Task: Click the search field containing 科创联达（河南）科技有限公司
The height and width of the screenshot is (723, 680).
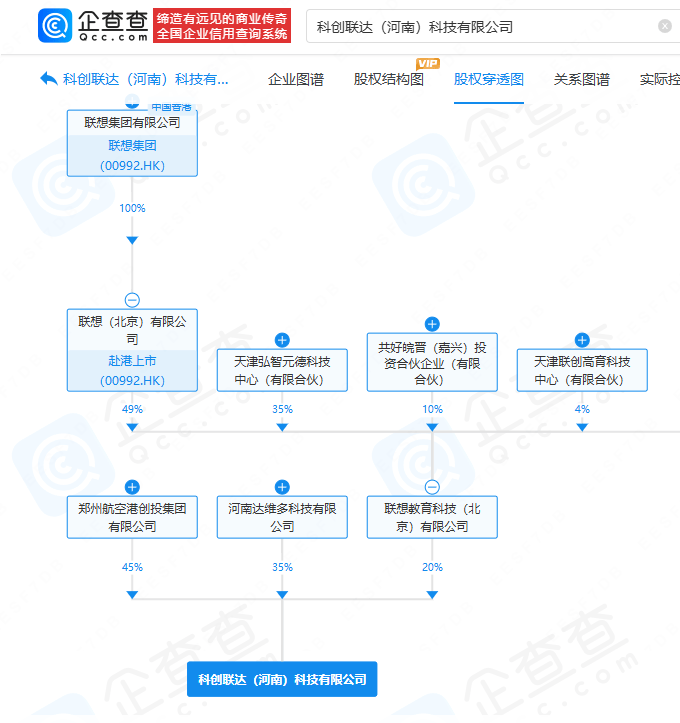Action: click(x=493, y=27)
